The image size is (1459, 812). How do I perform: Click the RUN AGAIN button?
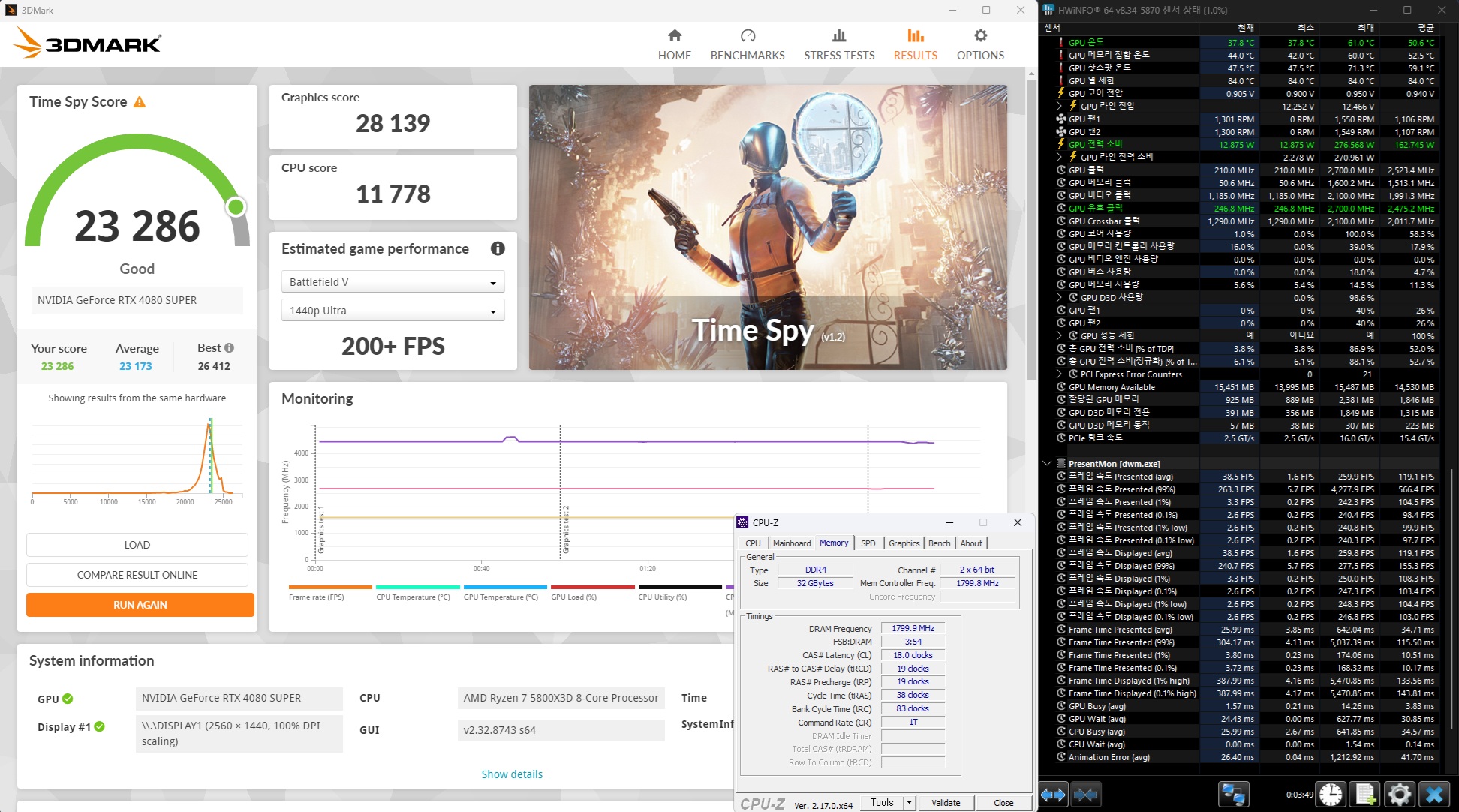[x=140, y=605]
